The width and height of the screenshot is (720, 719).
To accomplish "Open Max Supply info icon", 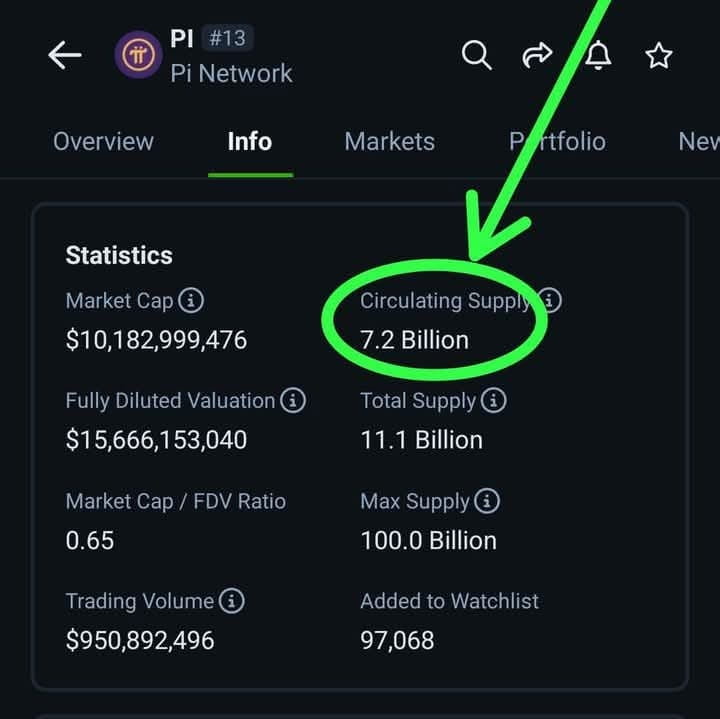I will click(487, 500).
